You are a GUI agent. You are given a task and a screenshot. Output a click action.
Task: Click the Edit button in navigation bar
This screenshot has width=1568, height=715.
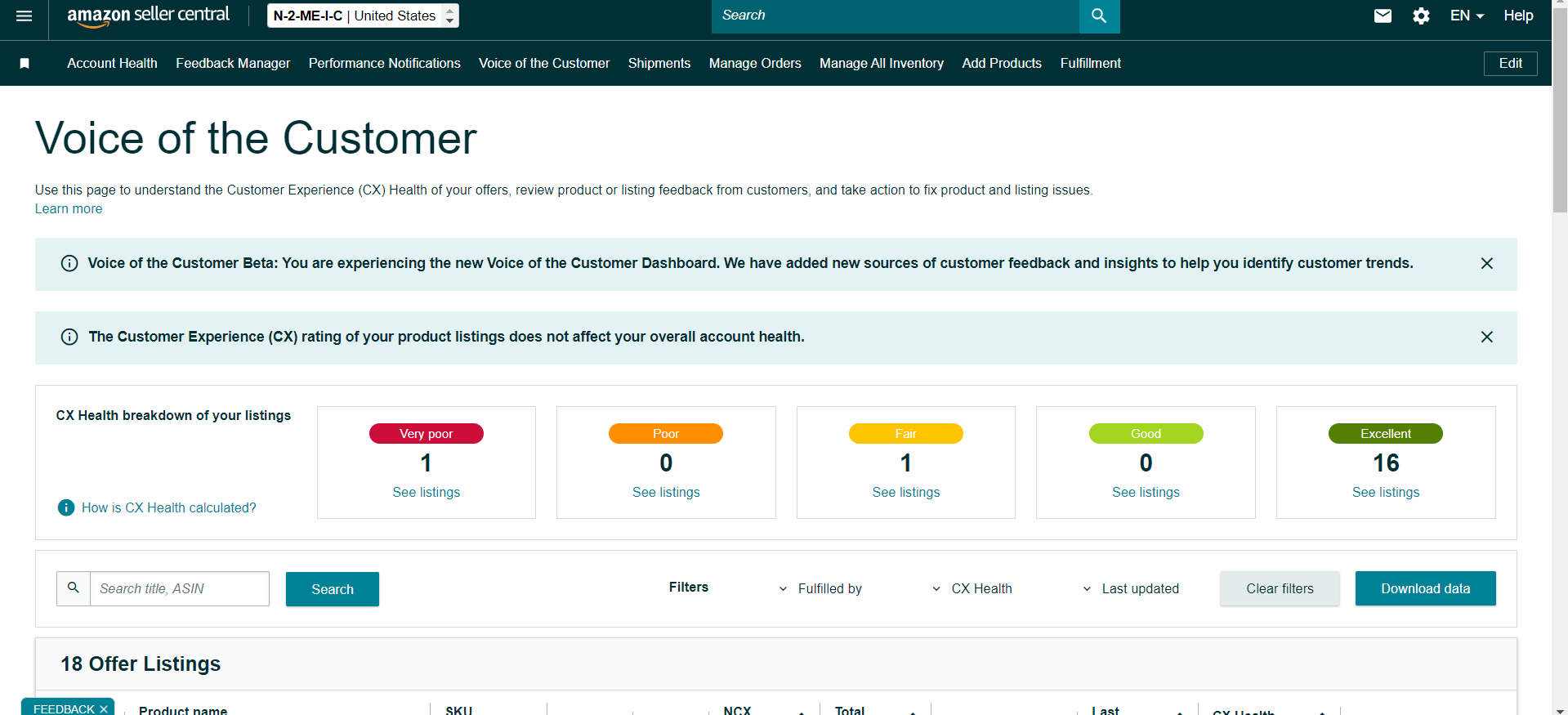(1510, 63)
